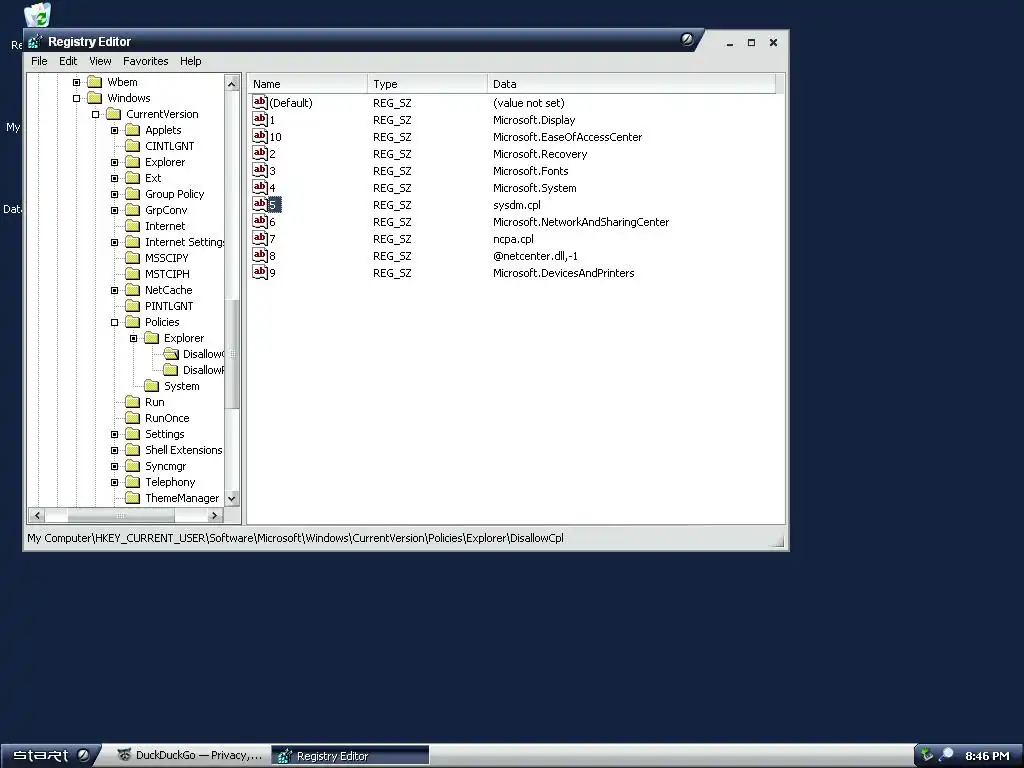Click the Microsoft.EaseOfAccessCenter data cell
The height and width of the screenshot is (768, 1024).
(x=568, y=137)
